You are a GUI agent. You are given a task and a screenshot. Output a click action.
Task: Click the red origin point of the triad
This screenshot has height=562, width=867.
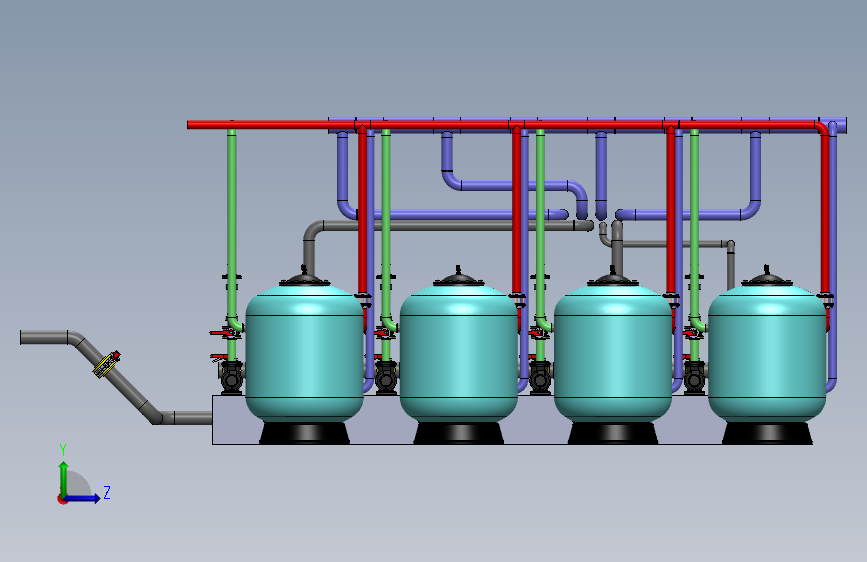[61, 500]
